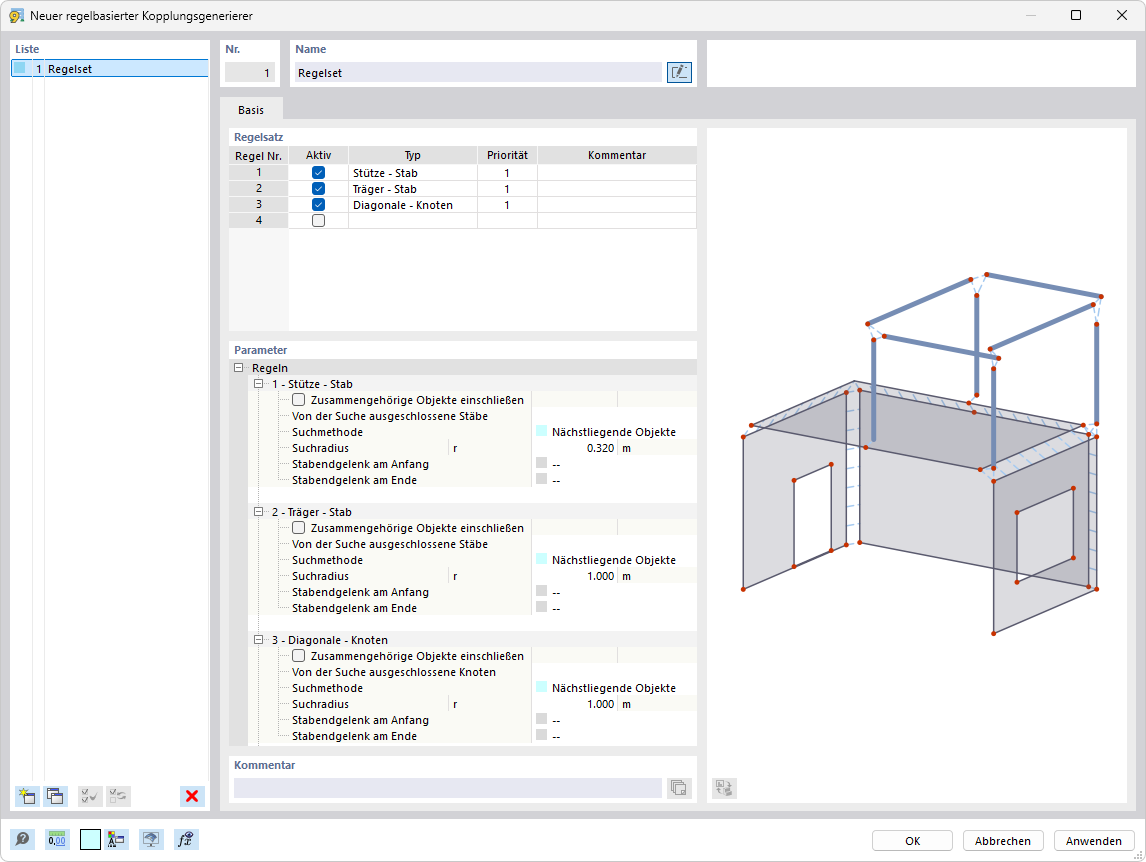
Task: Select list entry 1 Regelset
Action: [x=110, y=69]
